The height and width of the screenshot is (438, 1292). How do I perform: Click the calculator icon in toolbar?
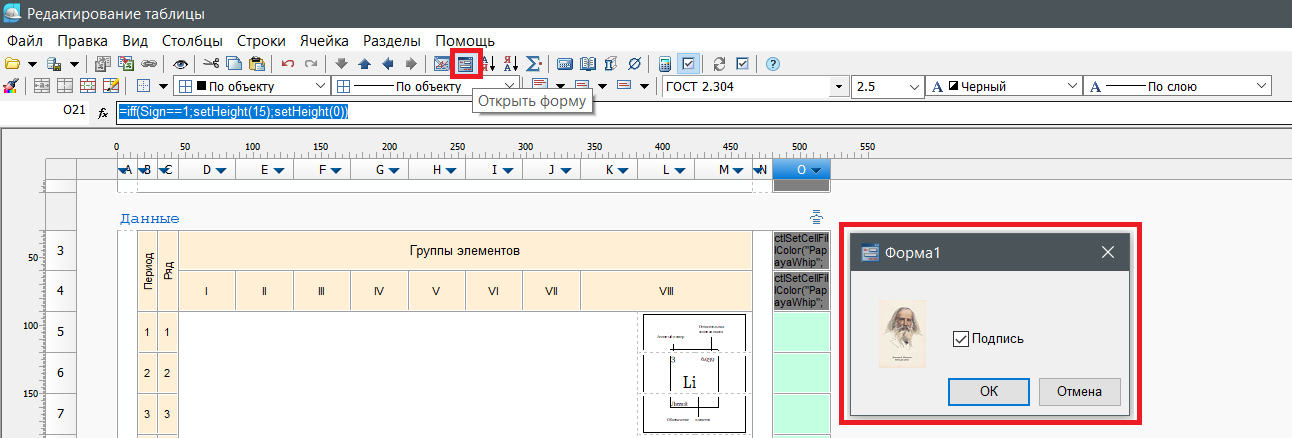[665, 64]
